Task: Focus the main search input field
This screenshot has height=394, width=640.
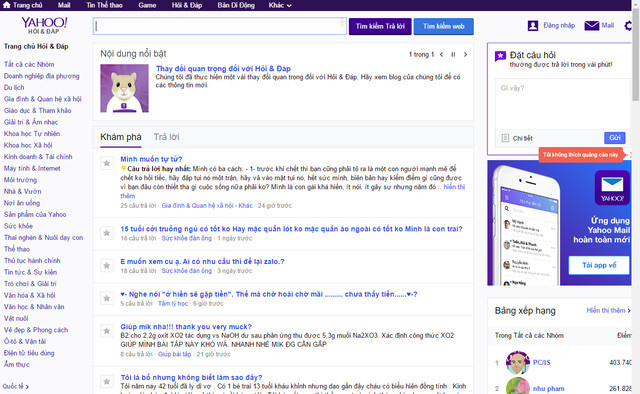Action: point(220,26)
